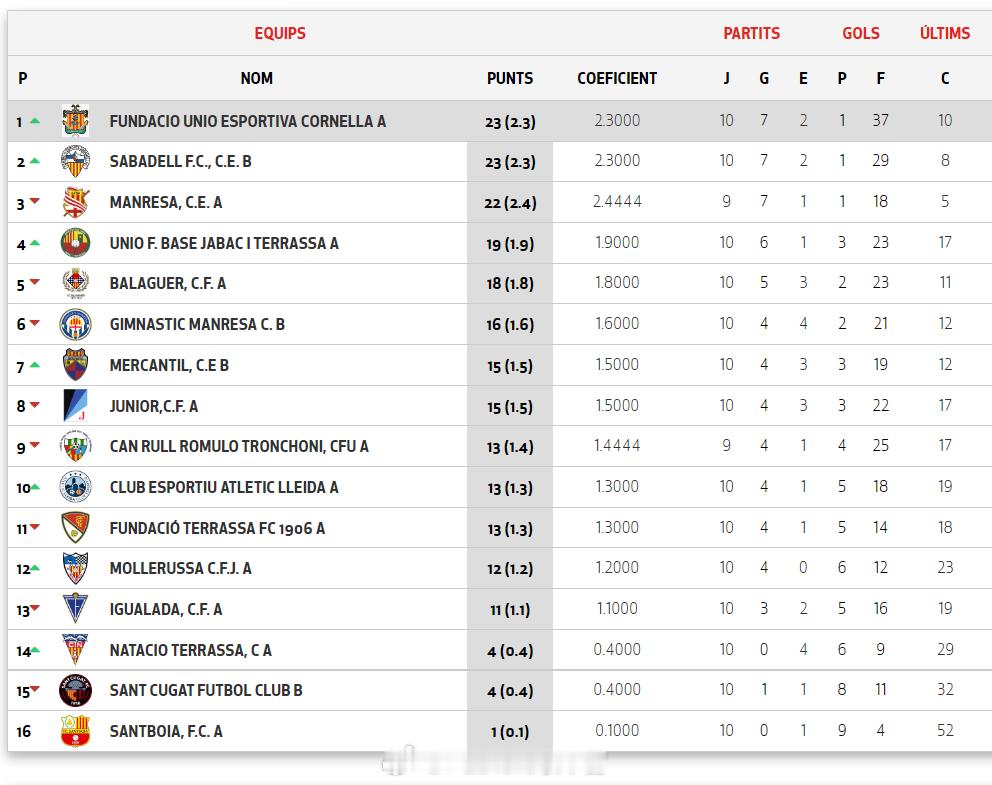The image size is (992, 785).
Task: Click the Sabadell F.C., C.E. B crest
Action: coord(75,161)
